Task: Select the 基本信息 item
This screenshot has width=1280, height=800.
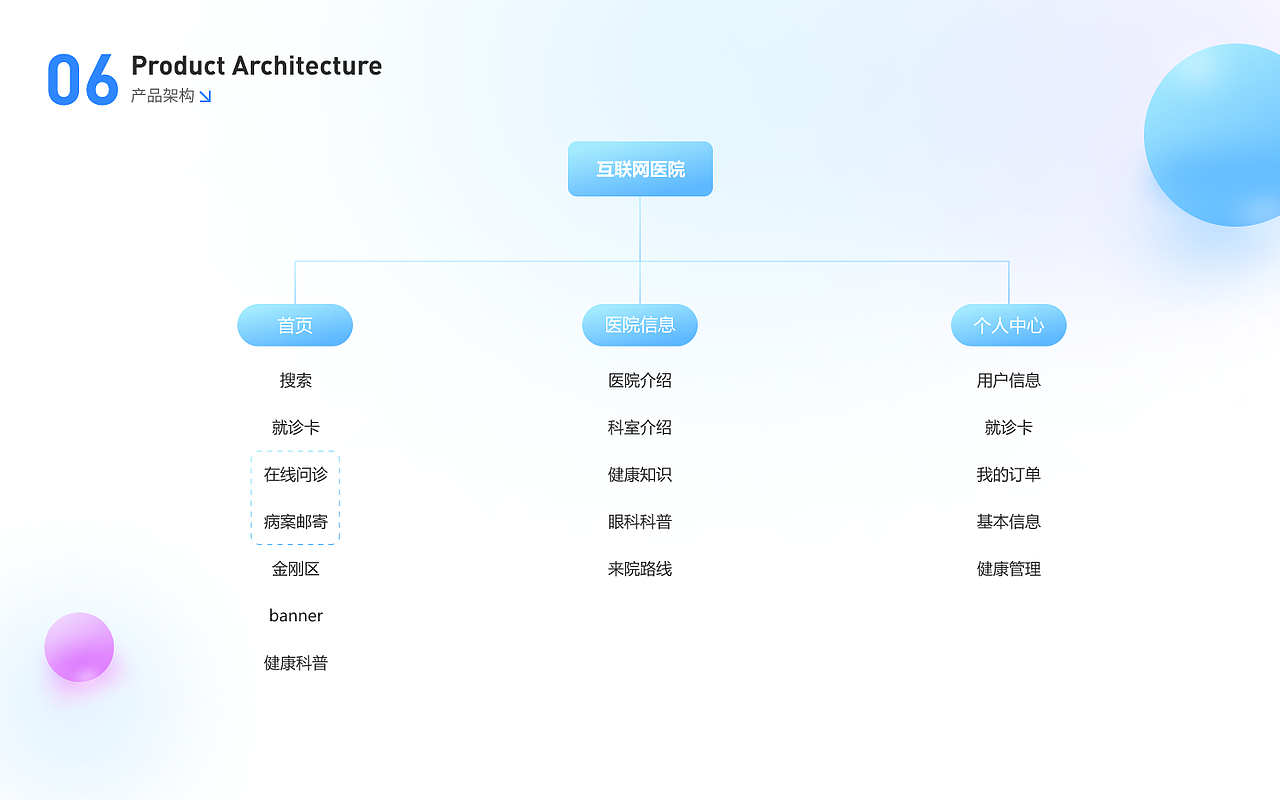Action: [1009, 521]
